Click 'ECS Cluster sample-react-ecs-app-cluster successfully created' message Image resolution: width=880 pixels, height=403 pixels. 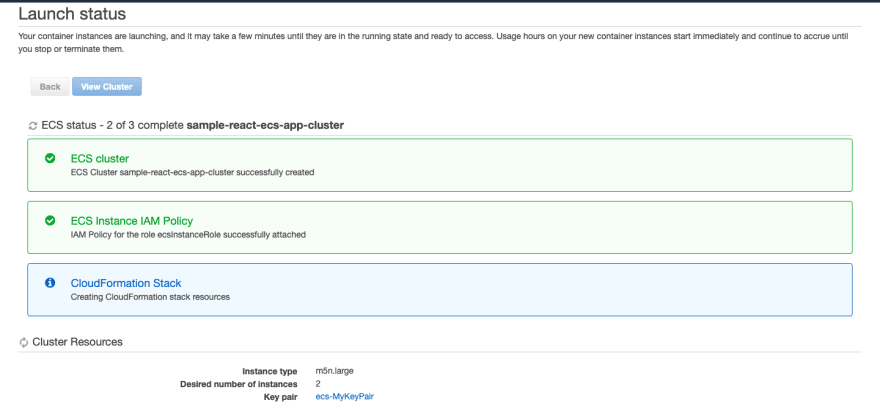pos(192,172)
